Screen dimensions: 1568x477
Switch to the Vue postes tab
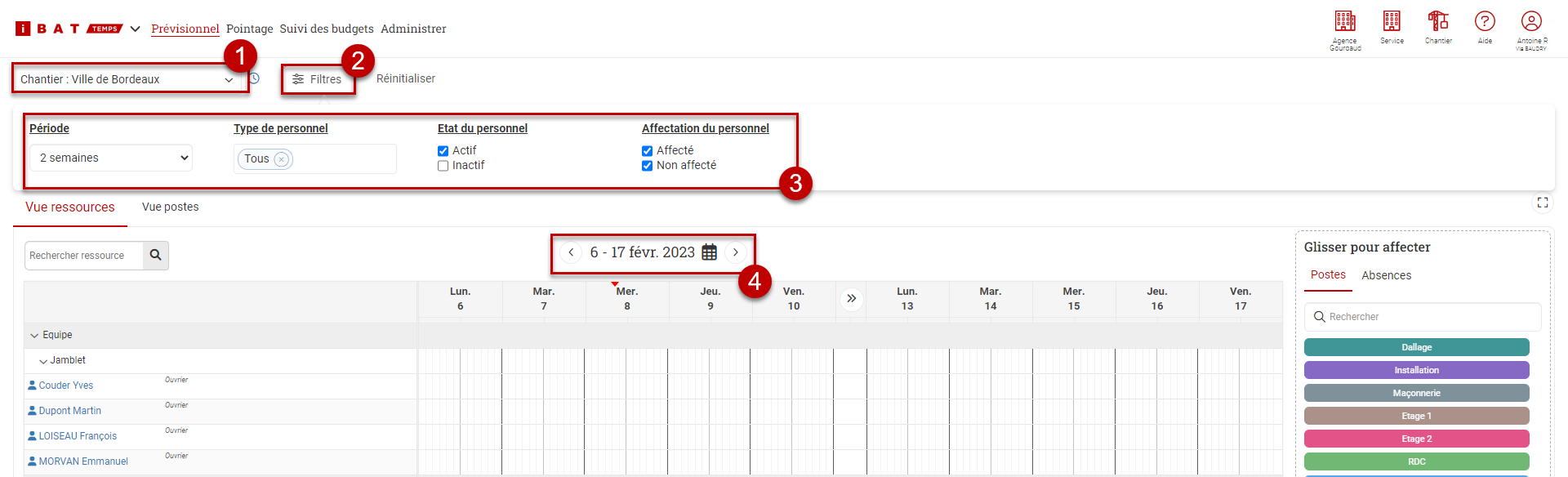point(170,207)
